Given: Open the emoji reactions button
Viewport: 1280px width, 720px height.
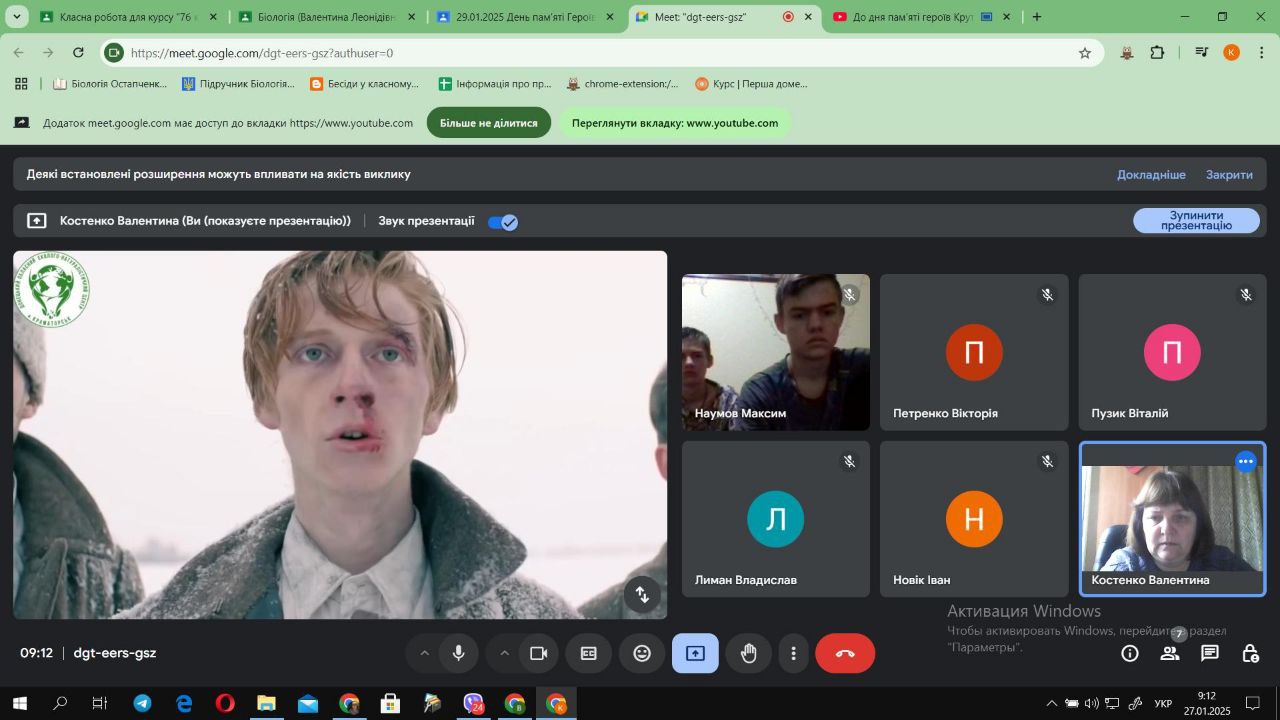Looking at the screenshot, I should [642, 653].
